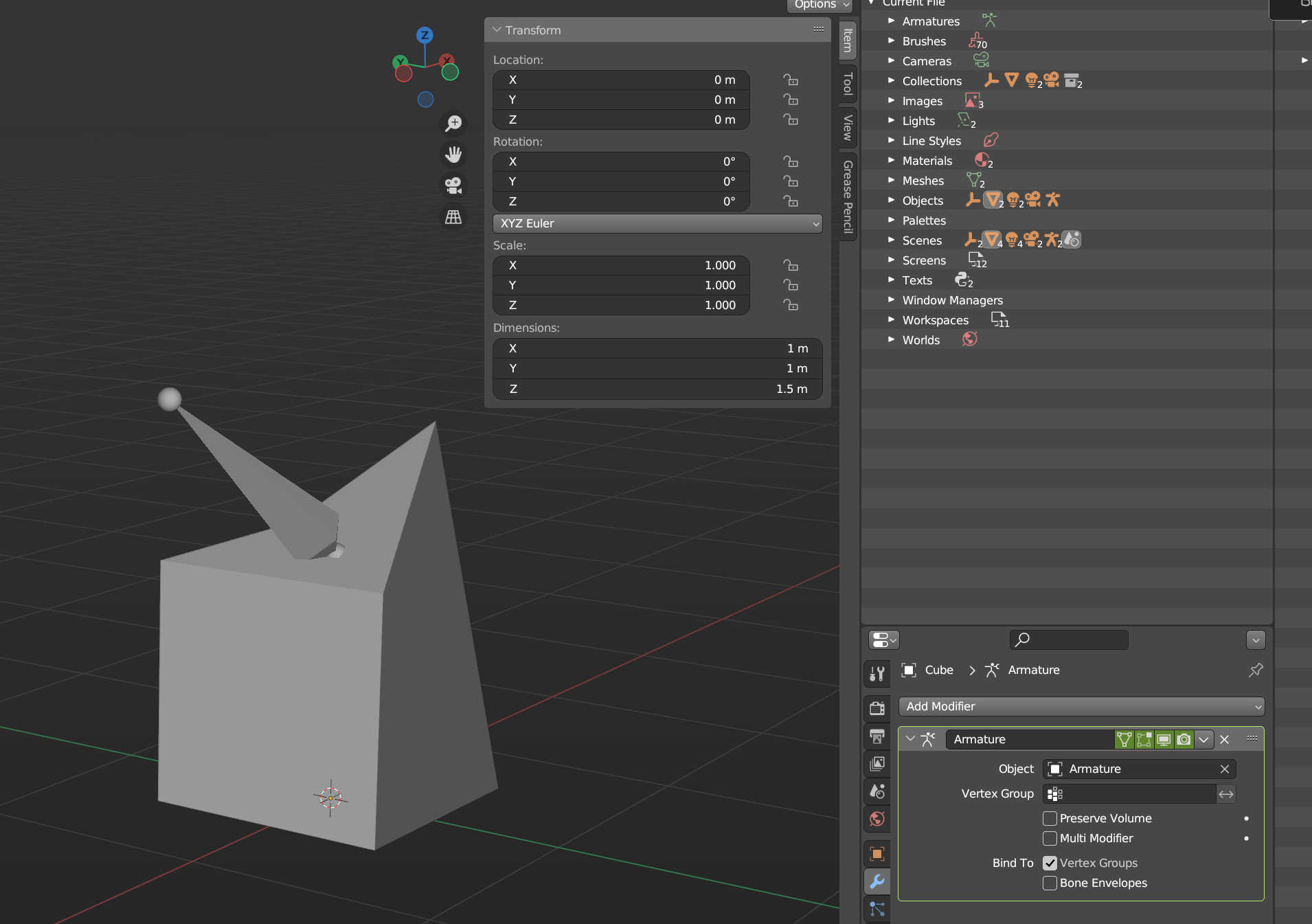Toggle camera view with the camera icon
The width and height of the screenshot is (1312, 924).
point(453,185)
